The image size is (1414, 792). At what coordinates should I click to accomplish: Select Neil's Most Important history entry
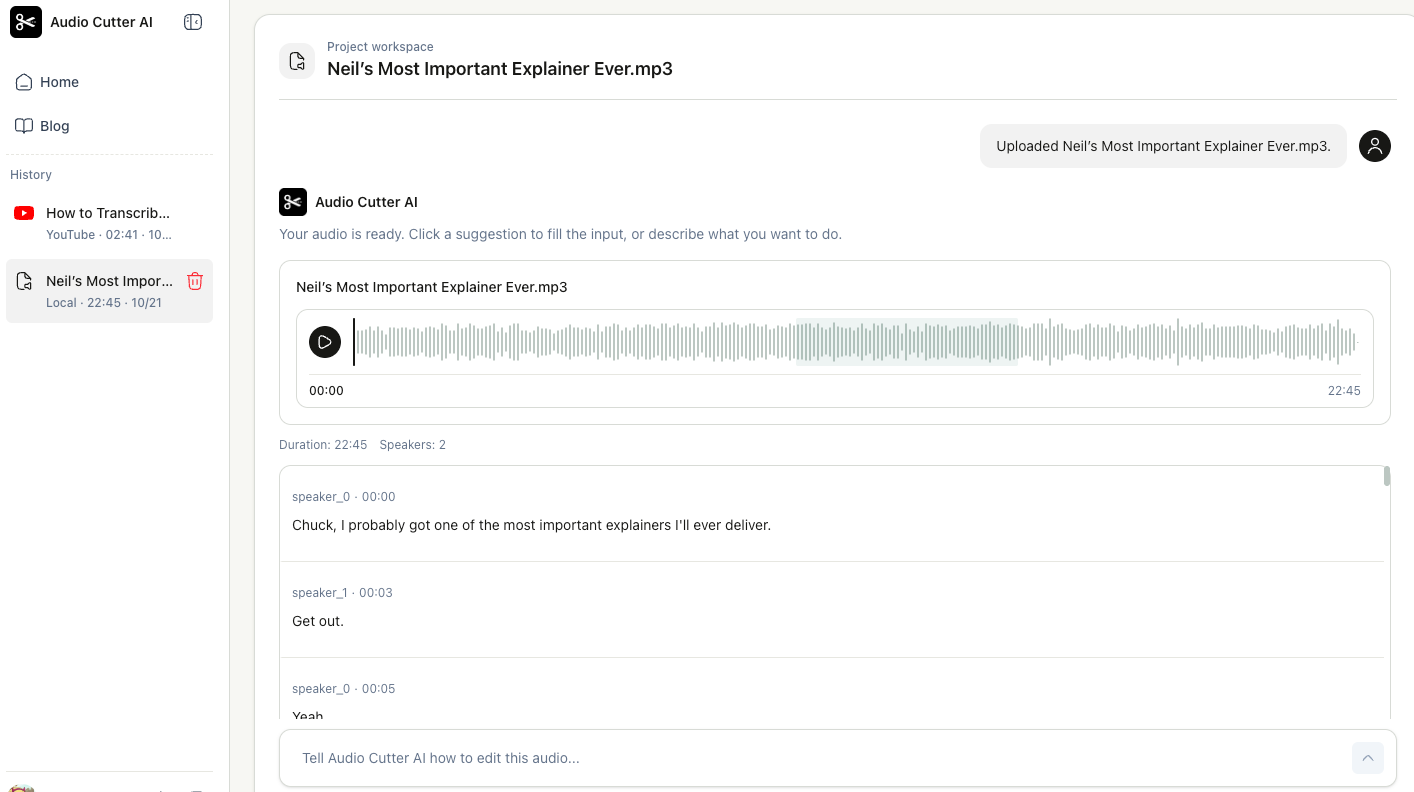point(109,291)
